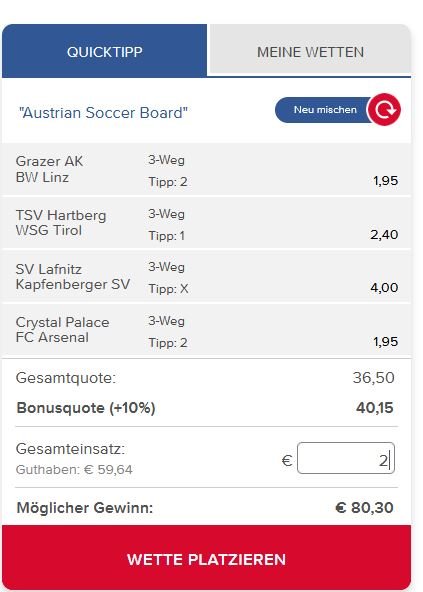
Task: Click the Neu mischen button
Action: (325, 110)
